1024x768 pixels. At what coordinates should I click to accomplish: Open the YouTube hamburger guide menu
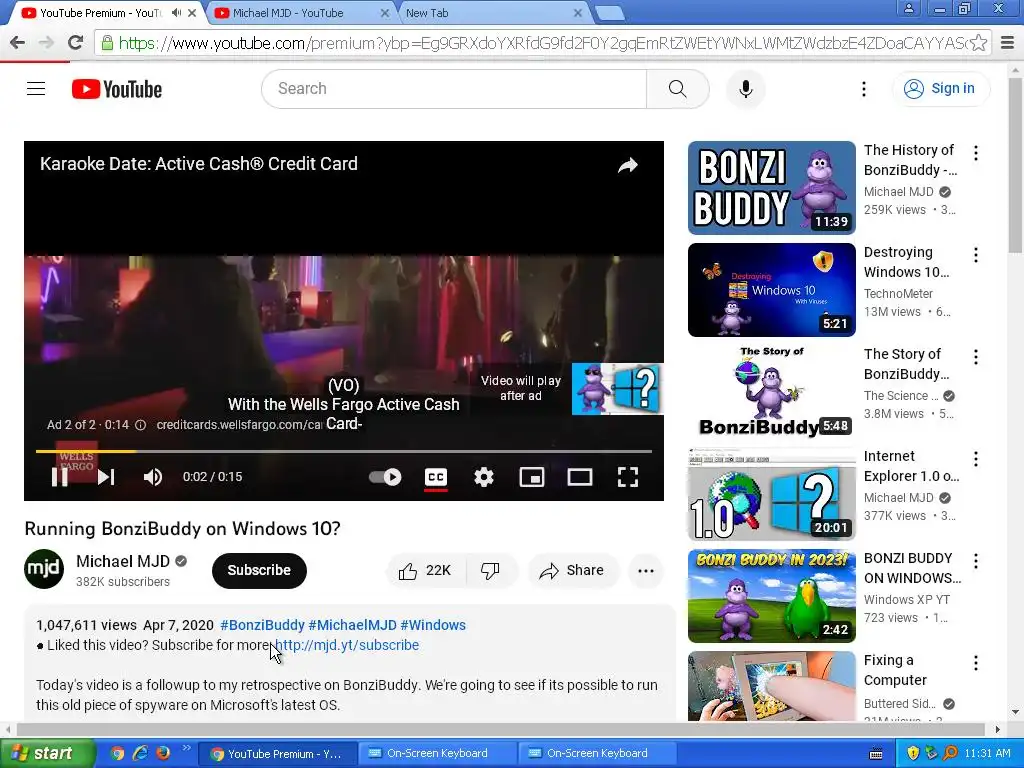36,88
